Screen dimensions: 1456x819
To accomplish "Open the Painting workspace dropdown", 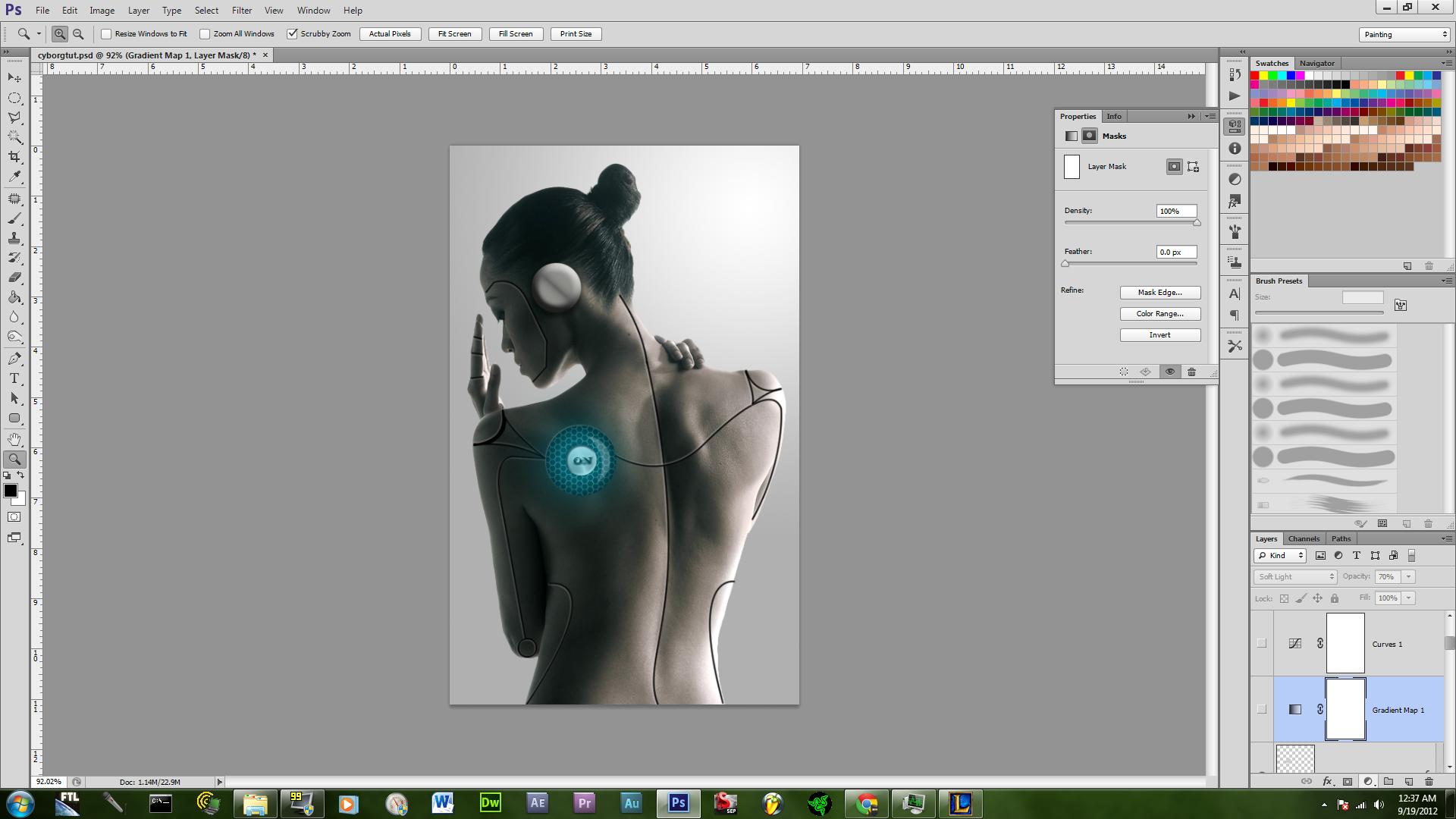I will pos(1404,34).
